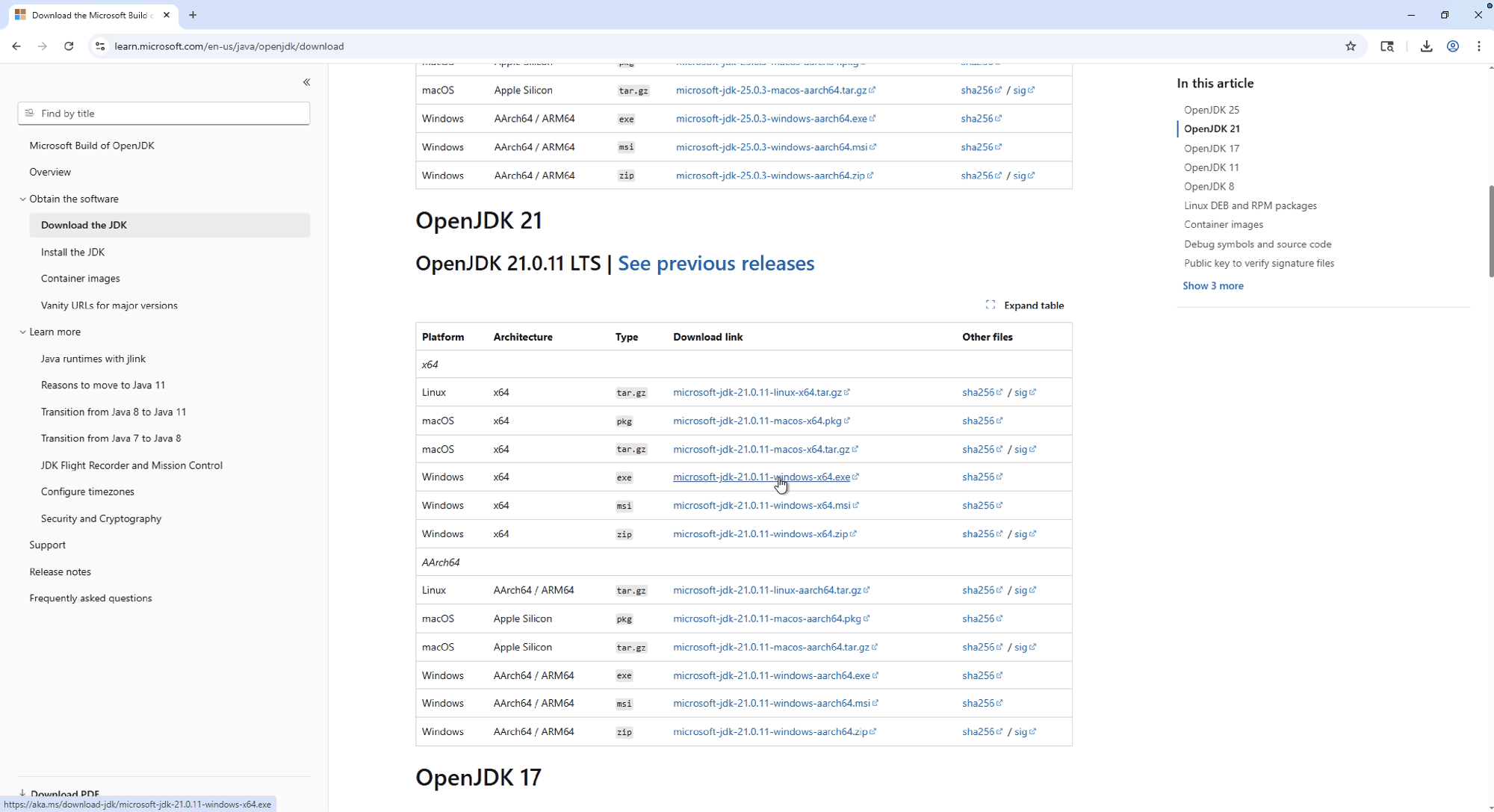The width and height of the screenshot is (1494, 812).
Task: Open JDK Flight Recorder and Mission Control
Action: pyautogui.click(x=131, y=465)
